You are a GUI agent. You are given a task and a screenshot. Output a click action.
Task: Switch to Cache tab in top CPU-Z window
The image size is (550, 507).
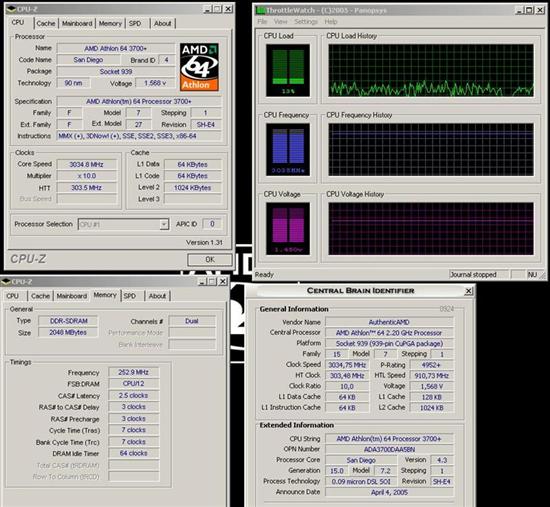point(46,24)
